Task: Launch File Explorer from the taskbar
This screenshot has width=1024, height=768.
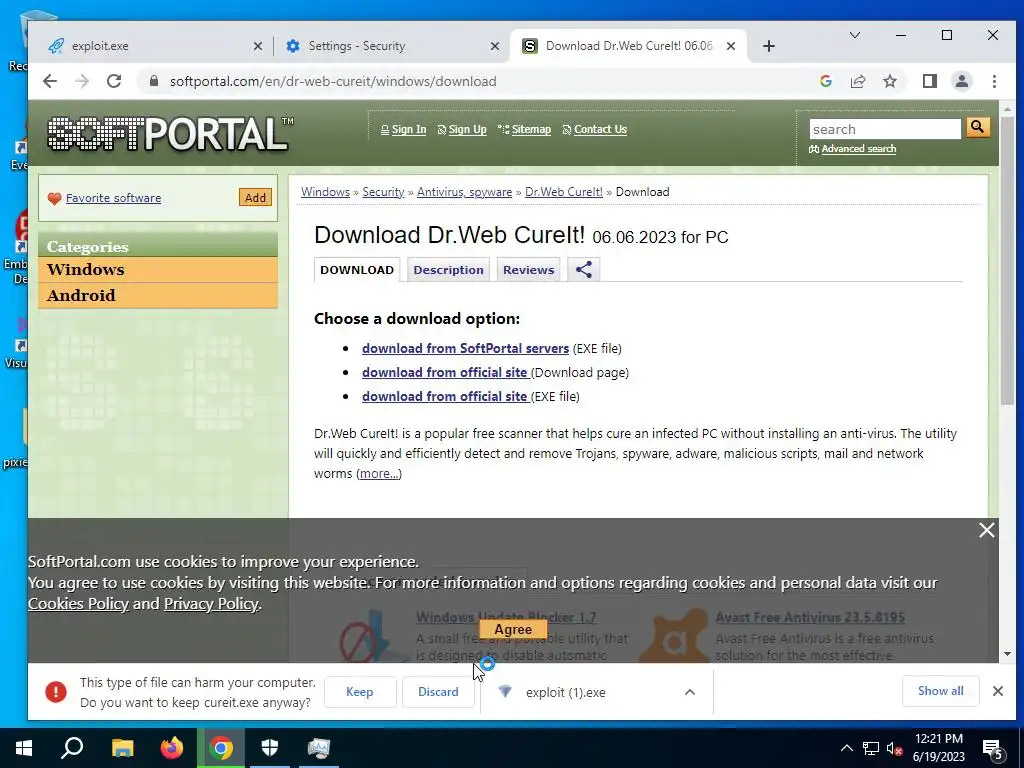Action: tap(122, 748)
